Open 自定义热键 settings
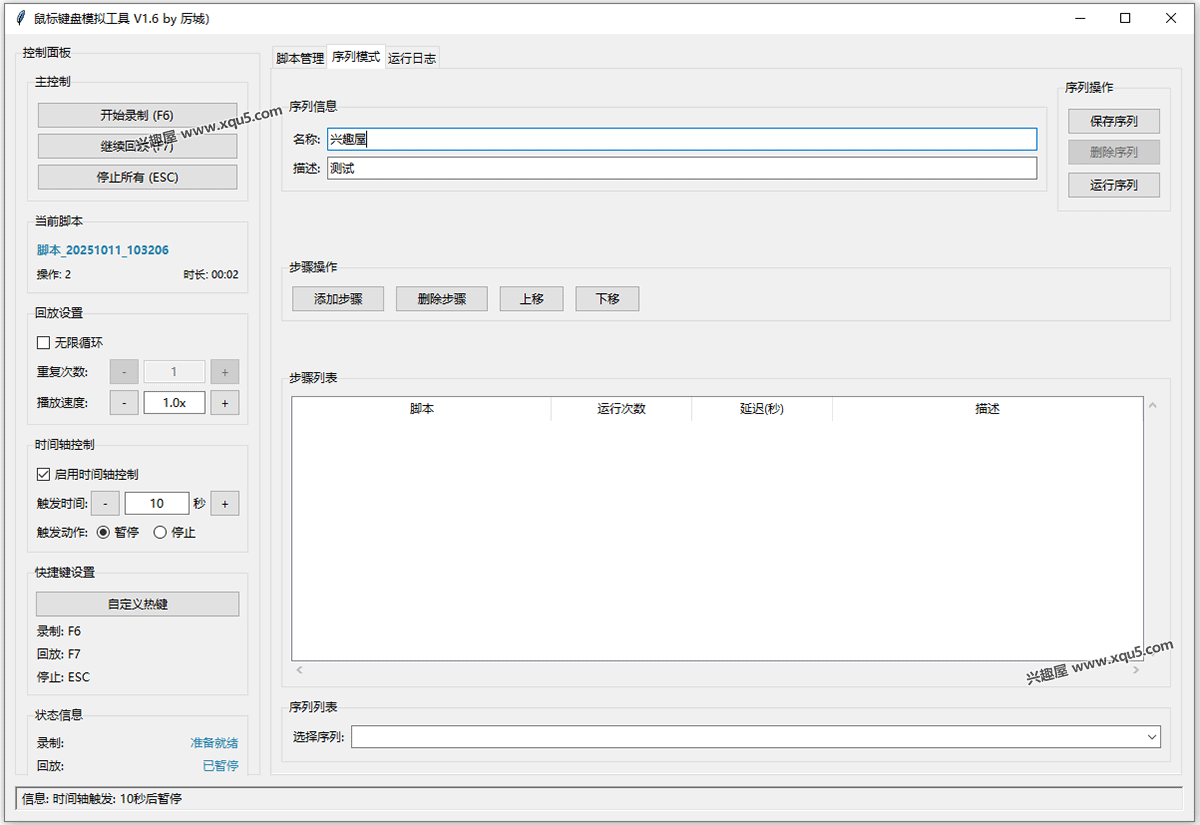Viewport: 1200px width, 825px height. tap(137, 604)
